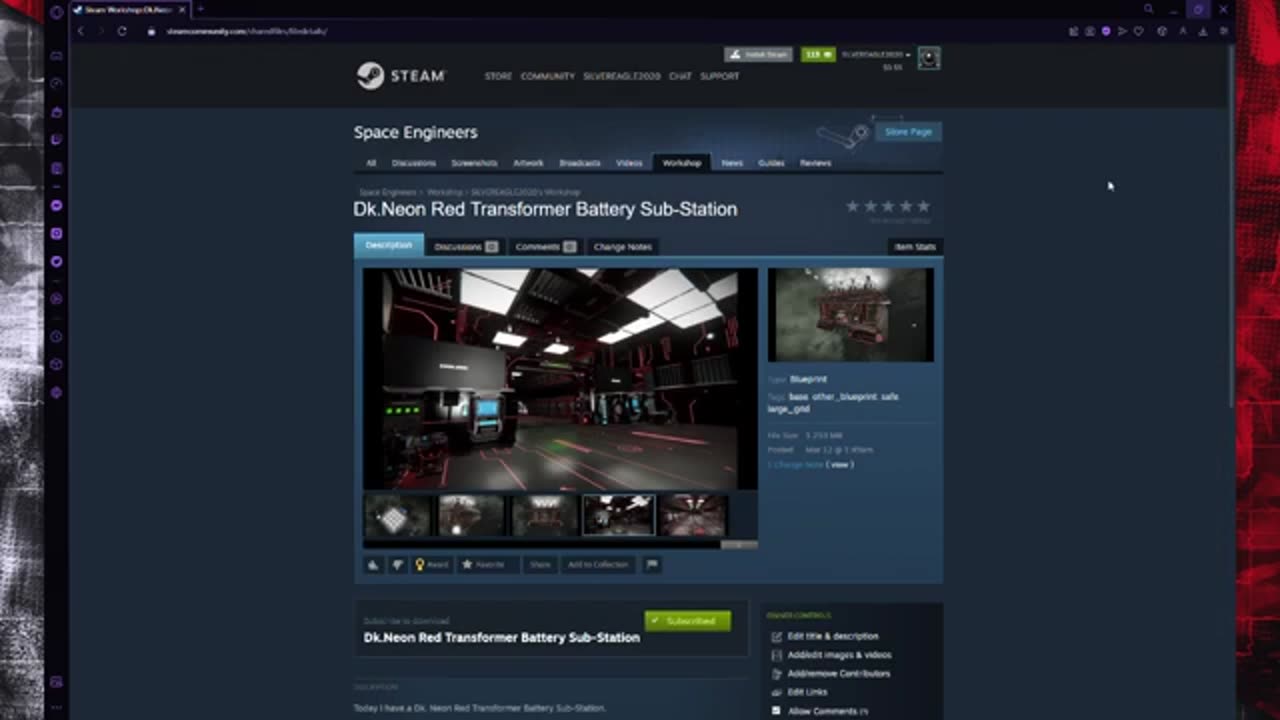Viewport: 1280px width, 720px height.
Task: Select the fifth preview thumbnail of red corridor
Action: coord(692,516)
